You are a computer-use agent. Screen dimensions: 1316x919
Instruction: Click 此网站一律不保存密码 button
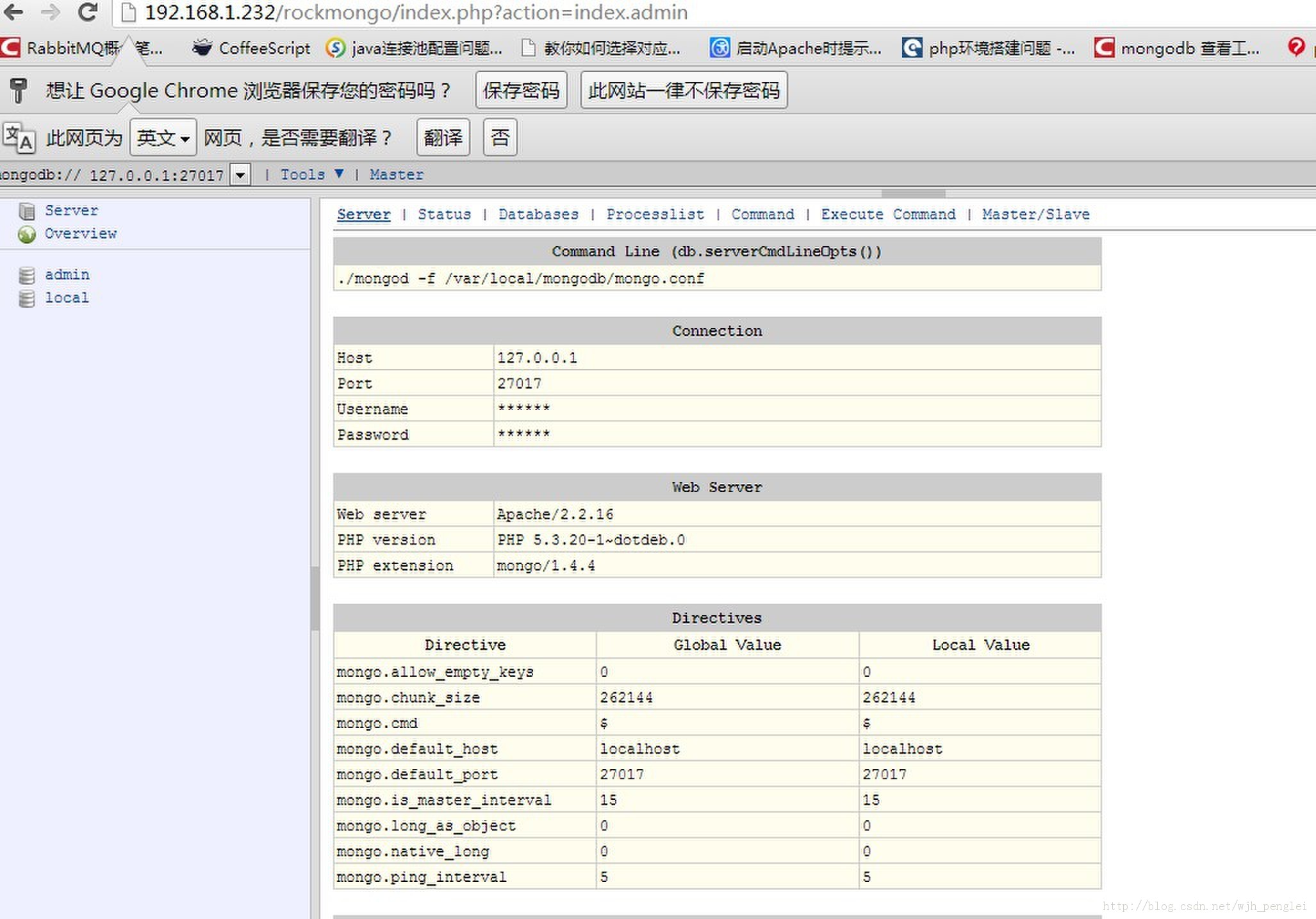684,90
